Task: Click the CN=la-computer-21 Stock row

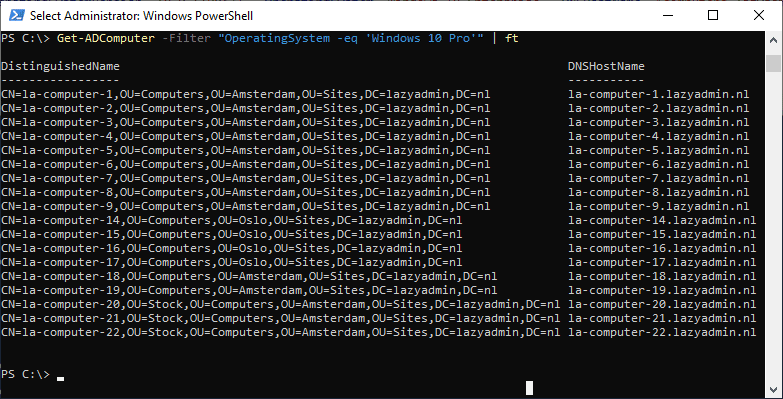Action: (281, 318)
